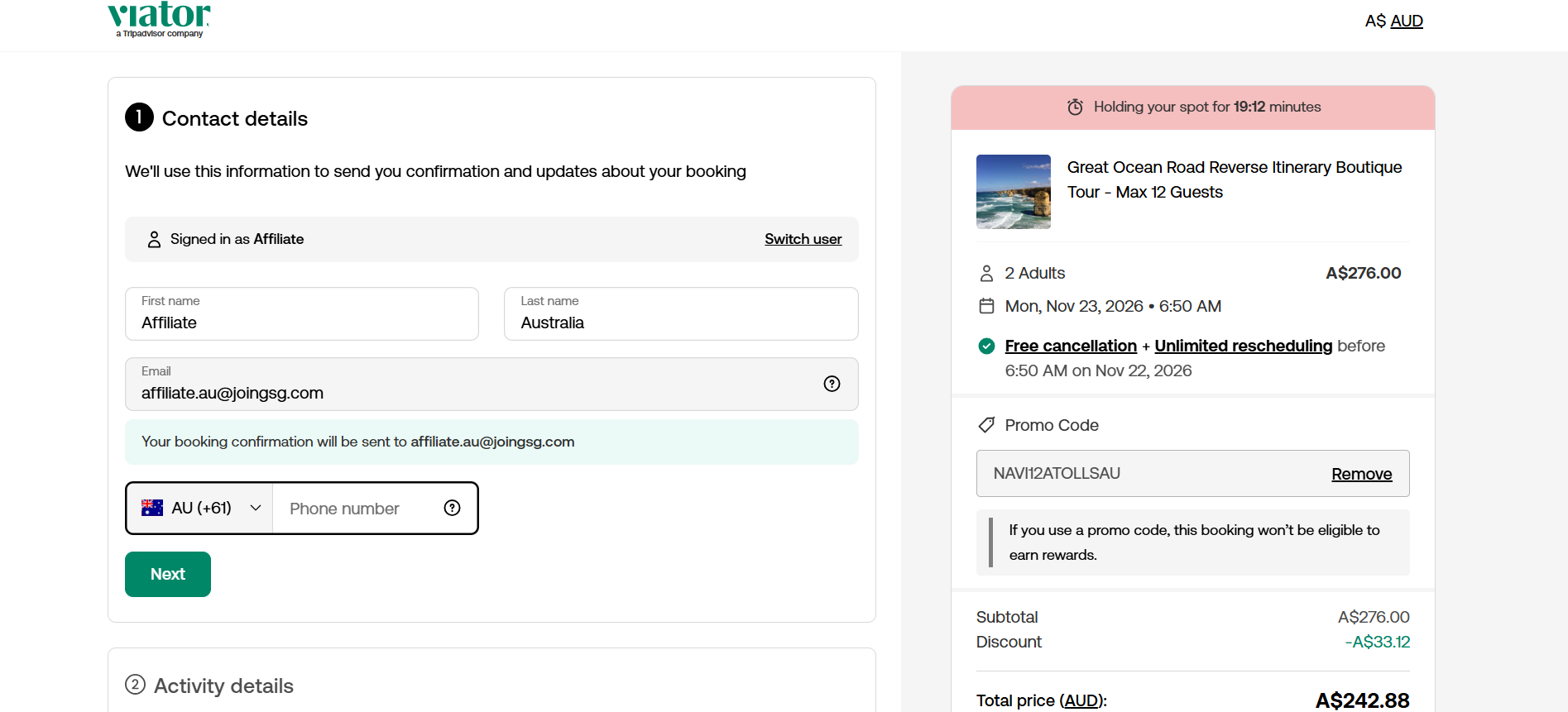Click the phone number help icon
Viewport: 1568px width, 712px height.
[452, 508]
